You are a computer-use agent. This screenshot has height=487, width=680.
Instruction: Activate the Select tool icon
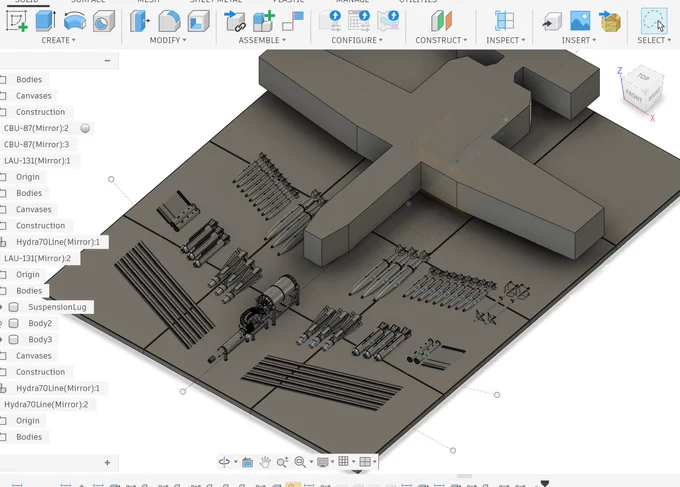(x=654, y=21)
